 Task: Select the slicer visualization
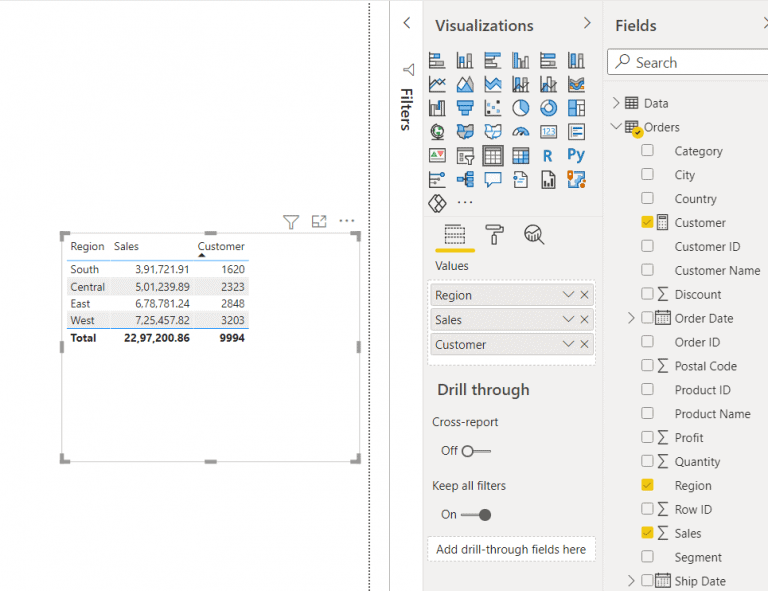pyautogui.click(x=465, y=156)
